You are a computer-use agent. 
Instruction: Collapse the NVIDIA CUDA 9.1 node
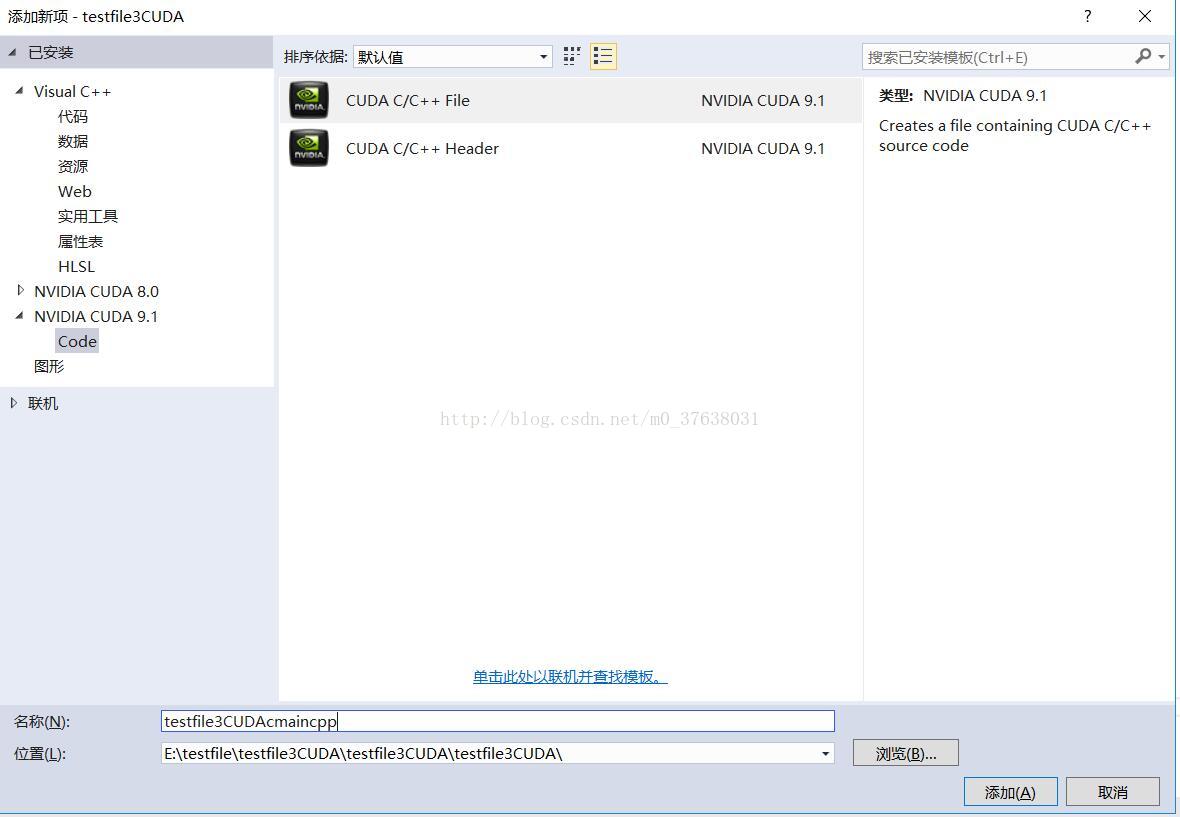(19, 316)
